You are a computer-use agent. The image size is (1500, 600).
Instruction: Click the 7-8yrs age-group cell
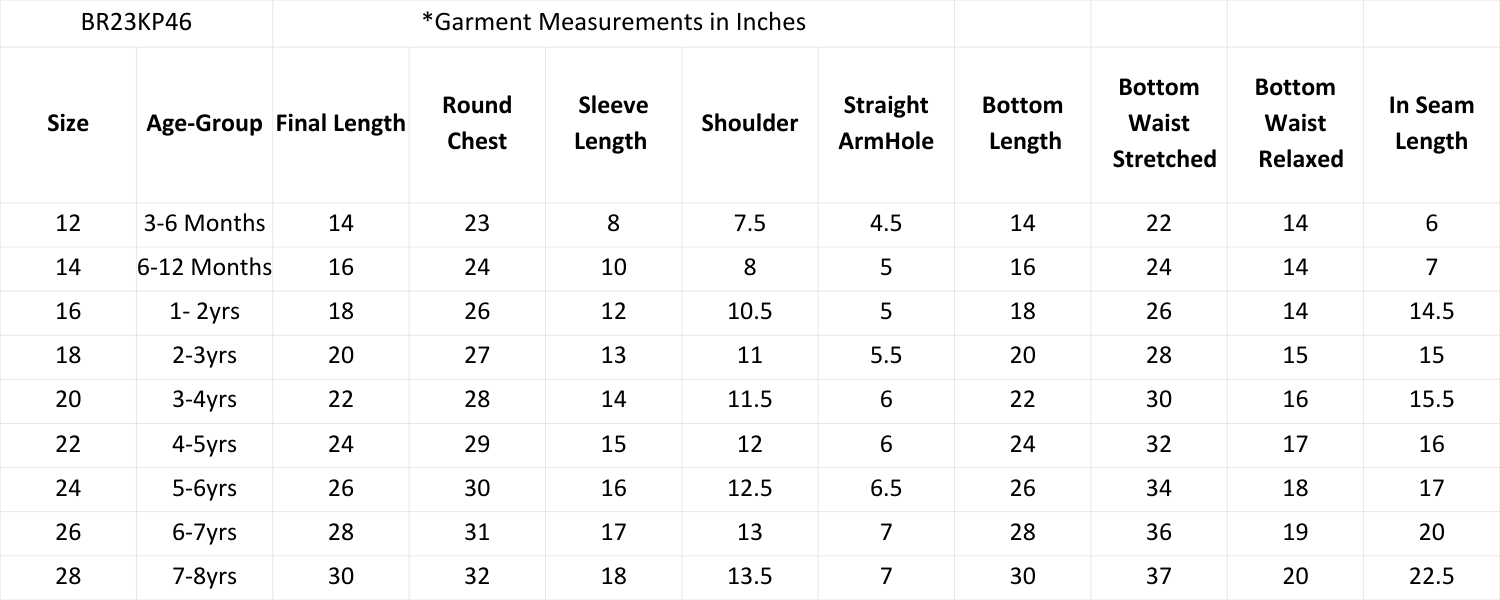[204, 577]
